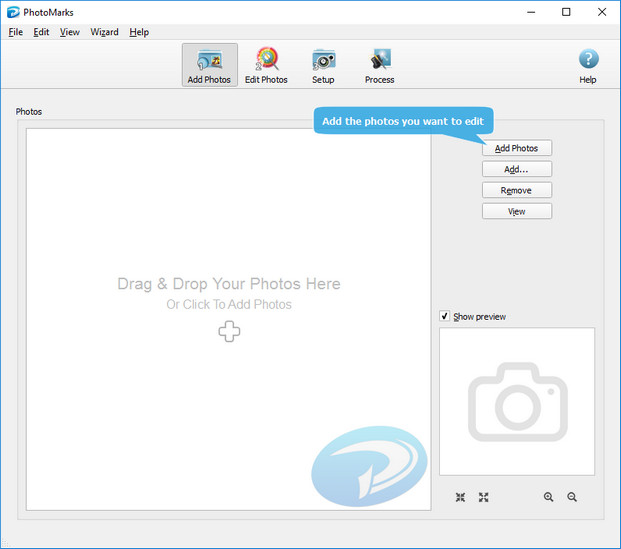Go to the Edit Photos step
This screenshot has width=621, height=549.
pyautogui.click(x=266, y=65)
